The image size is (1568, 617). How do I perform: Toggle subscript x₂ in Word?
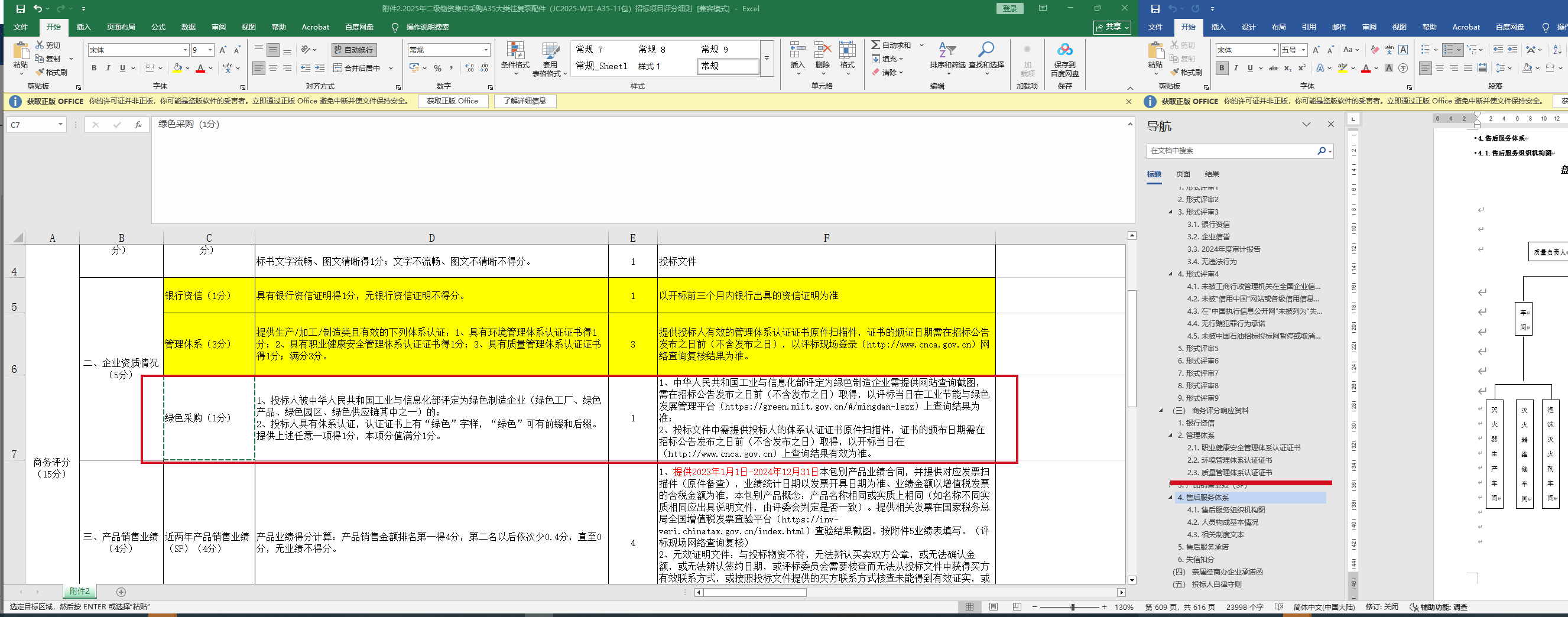coord(1287,68)
